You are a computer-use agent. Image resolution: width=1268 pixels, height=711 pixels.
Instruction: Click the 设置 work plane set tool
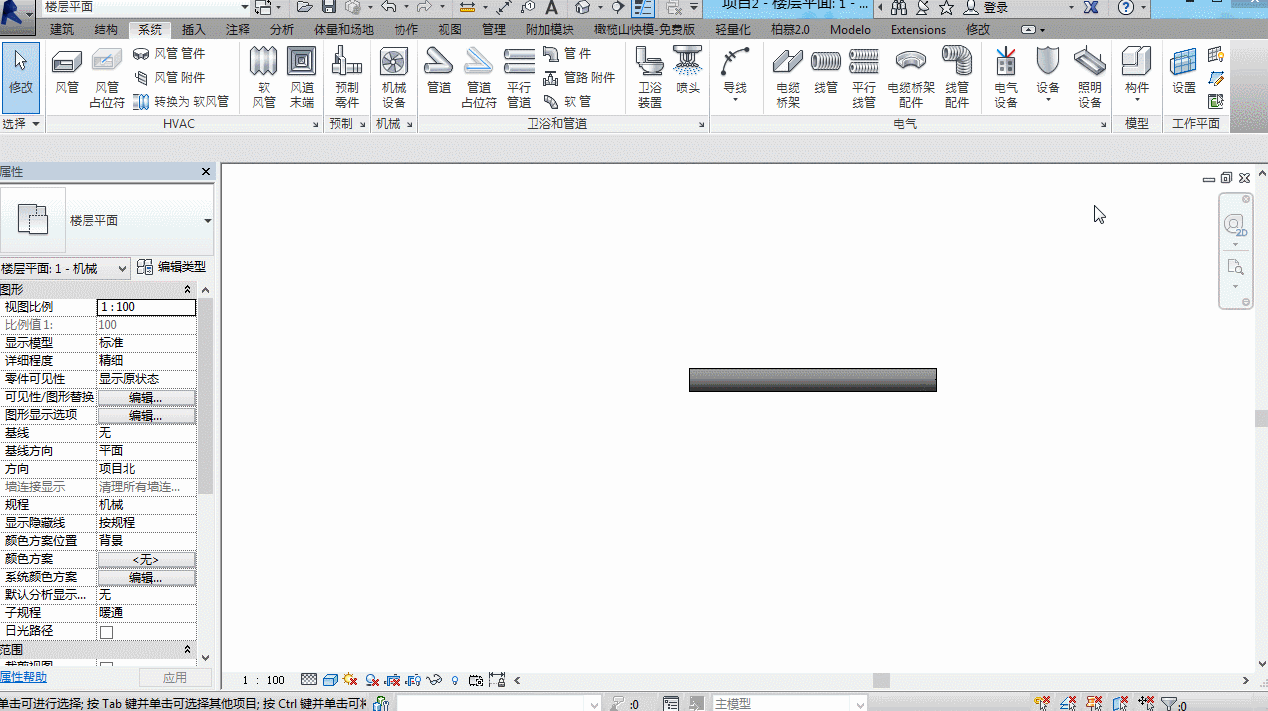1184,71
